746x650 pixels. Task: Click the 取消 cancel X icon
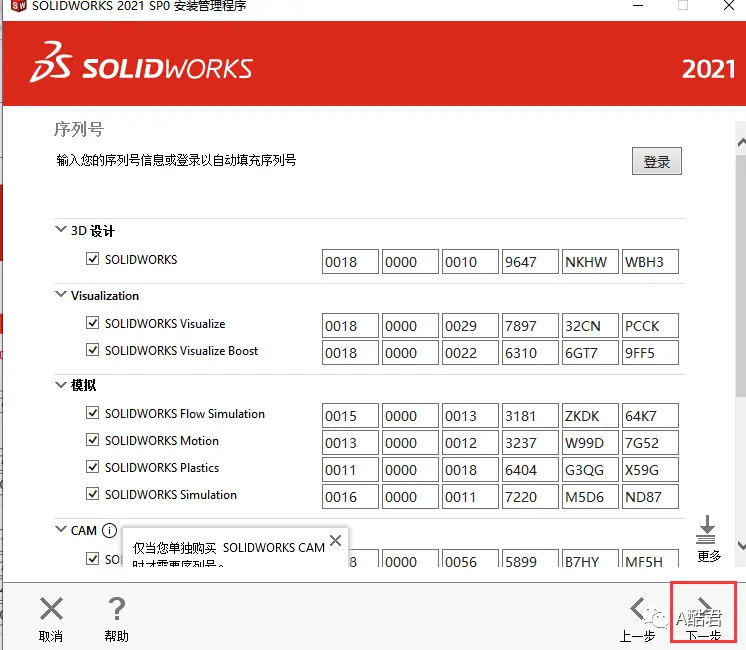(x=51, y=609)
